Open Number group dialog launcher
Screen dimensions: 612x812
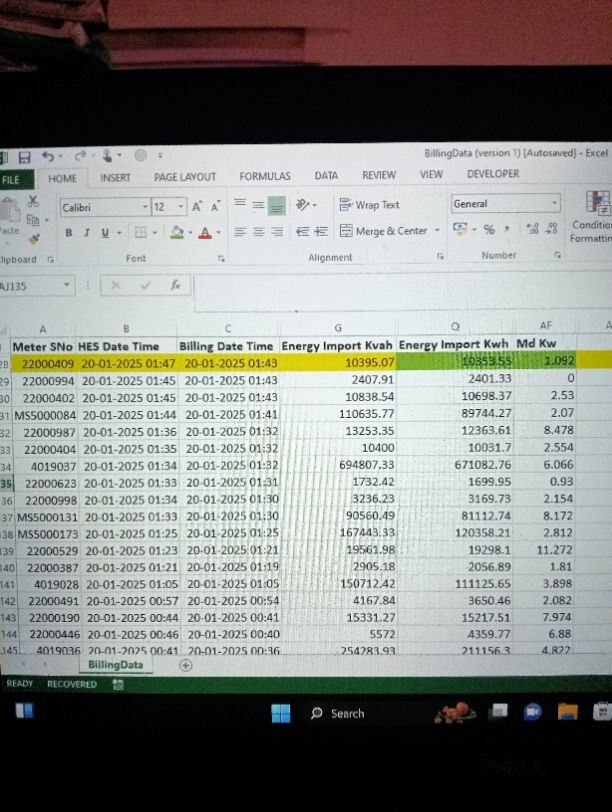point(558,255)
